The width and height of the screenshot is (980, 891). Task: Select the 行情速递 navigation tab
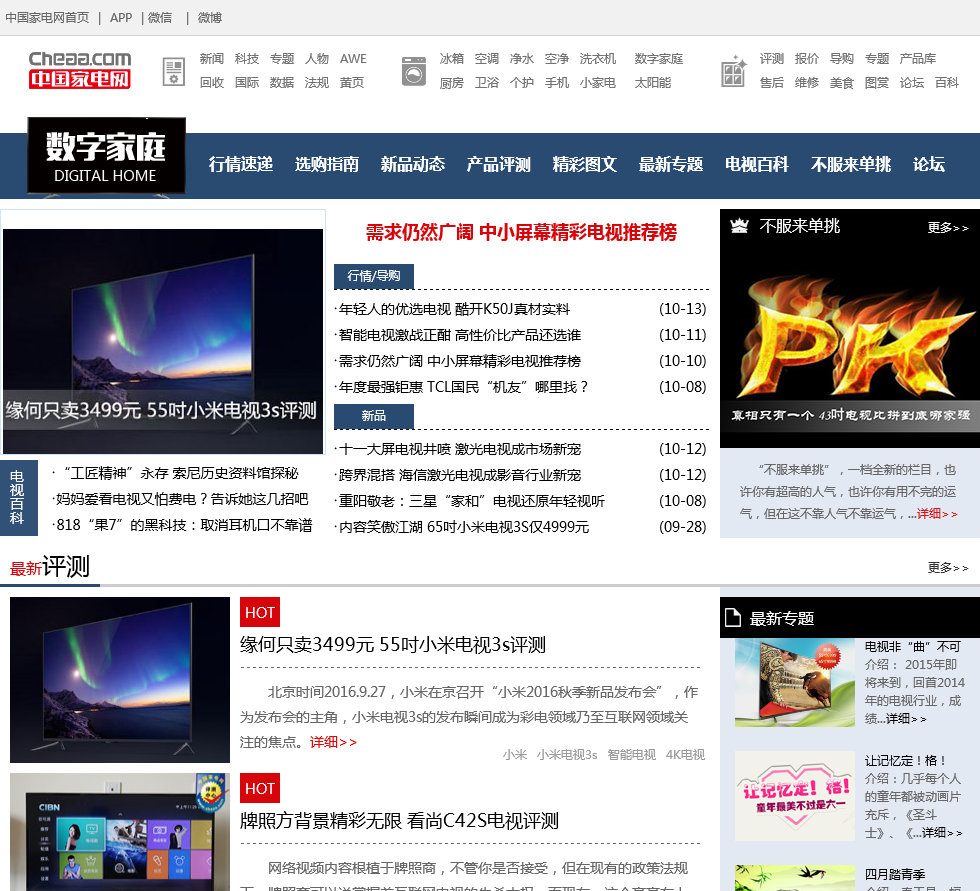click(241, 164)
